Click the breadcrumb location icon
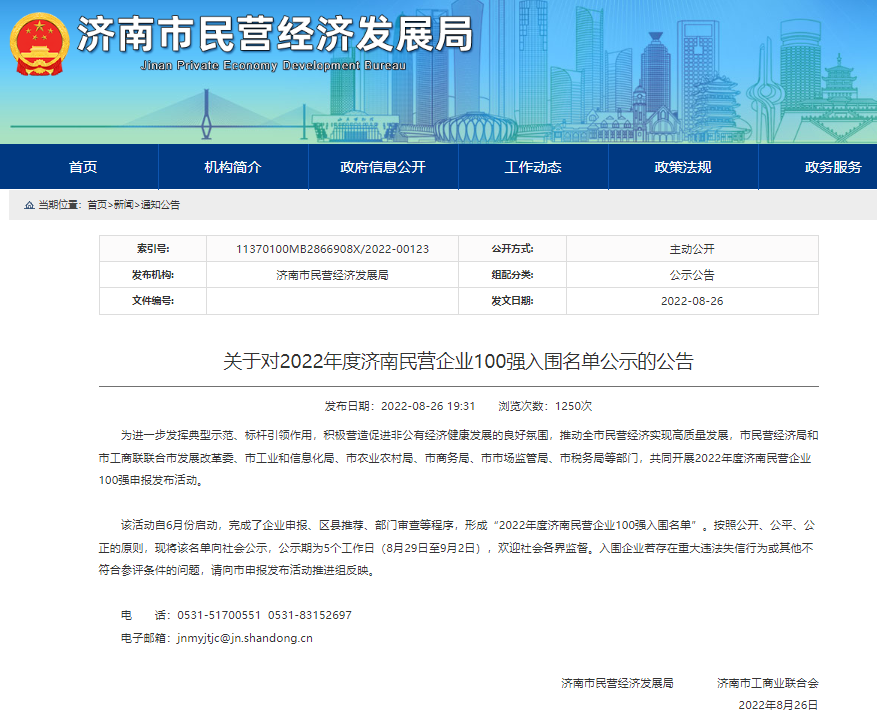 point(29,205)
